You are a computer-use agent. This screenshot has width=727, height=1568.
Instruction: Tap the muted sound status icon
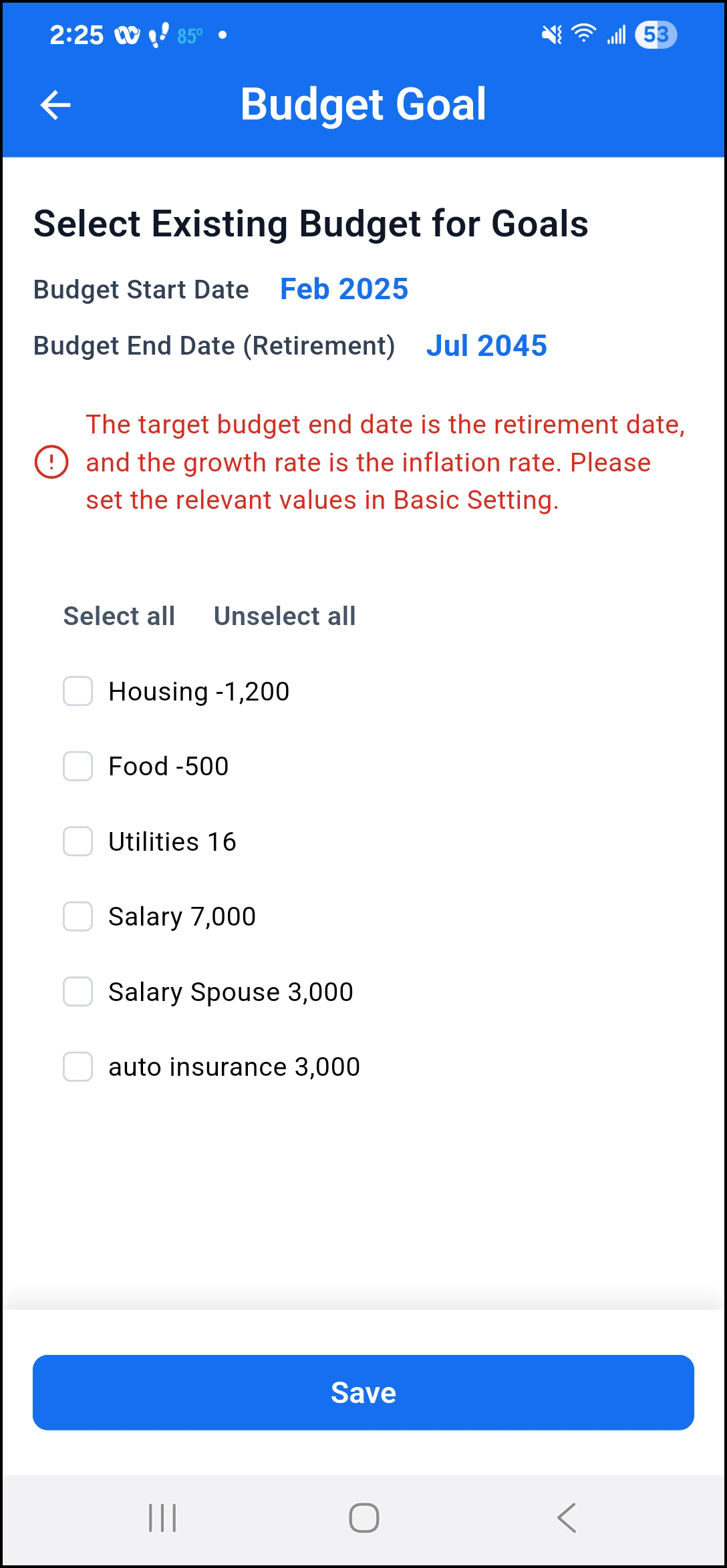552,35
